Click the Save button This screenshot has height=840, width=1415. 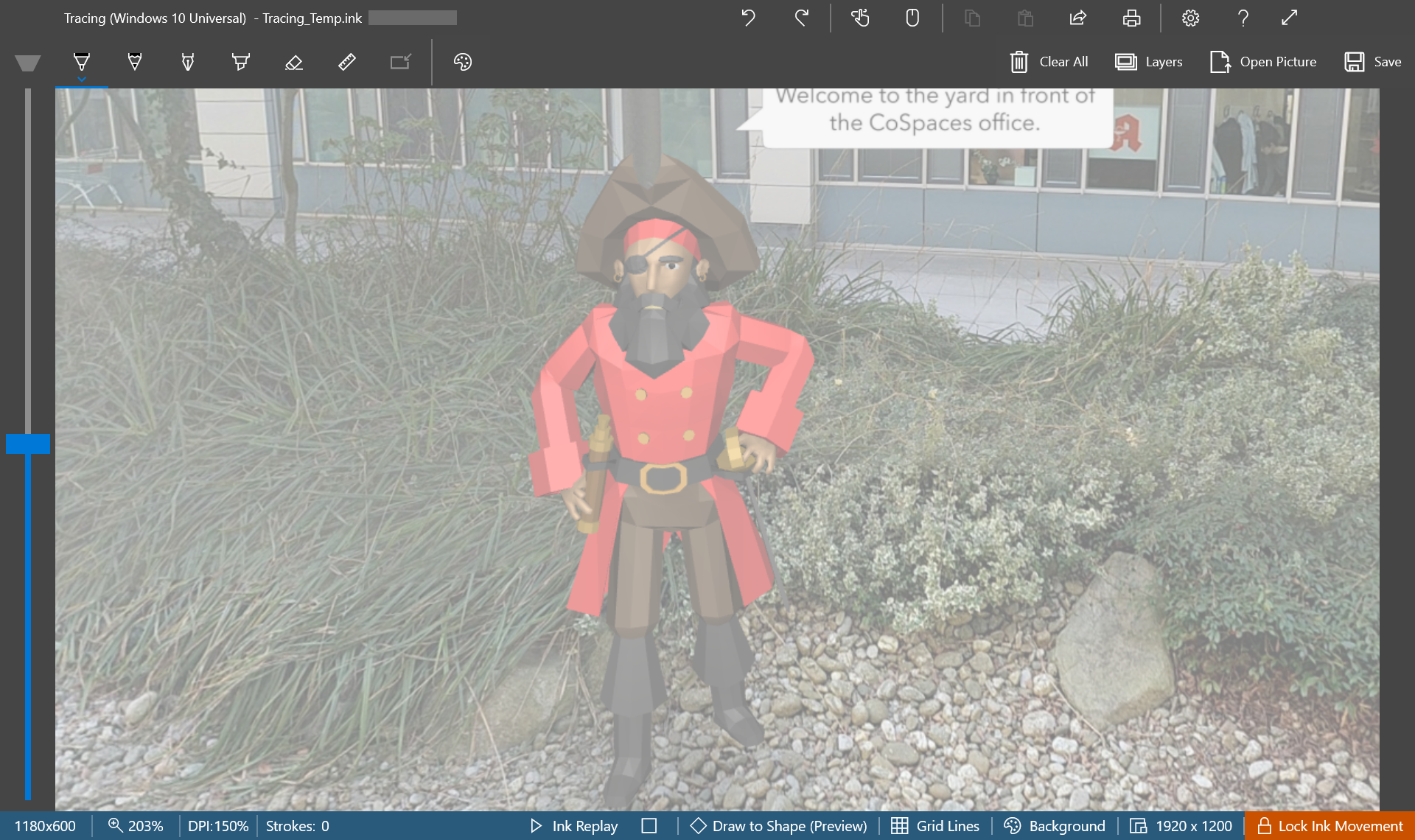pyautogui.click(x=1372, y=62)
